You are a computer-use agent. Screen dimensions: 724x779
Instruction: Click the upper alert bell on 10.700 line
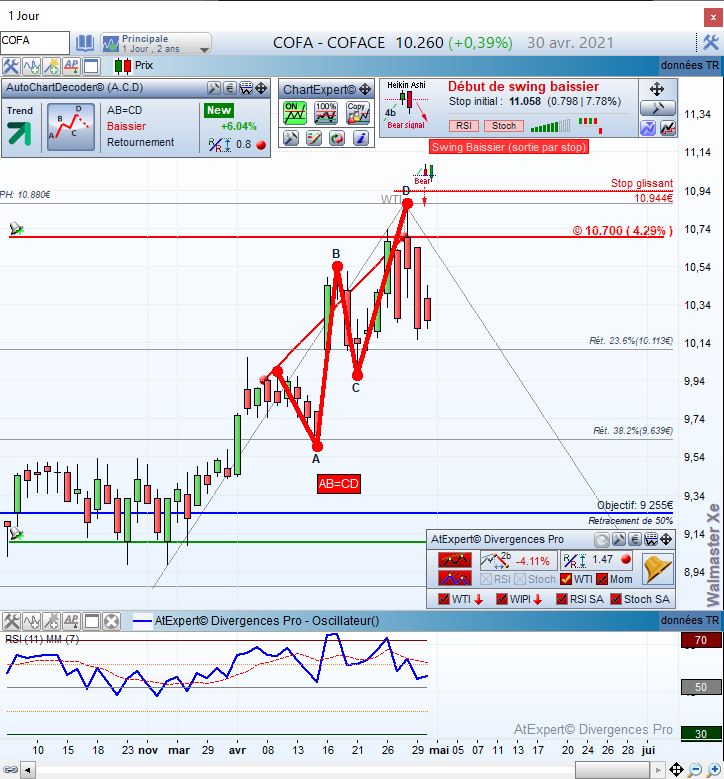point(16,229)
